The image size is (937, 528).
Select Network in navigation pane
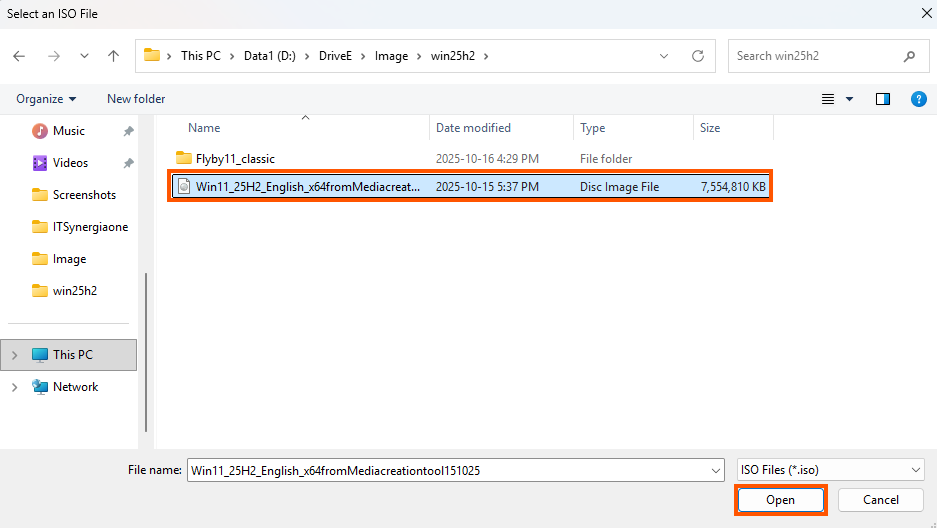75,387
